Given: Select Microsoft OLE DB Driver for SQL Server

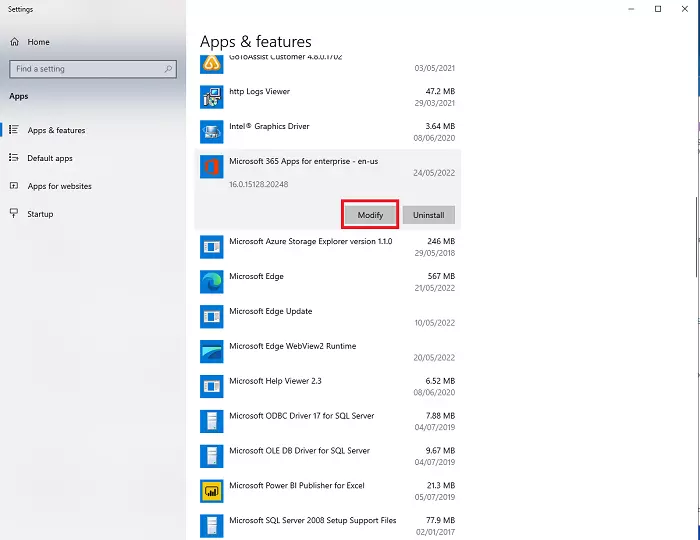Looking at the screenshot, I should coord(300,450).
